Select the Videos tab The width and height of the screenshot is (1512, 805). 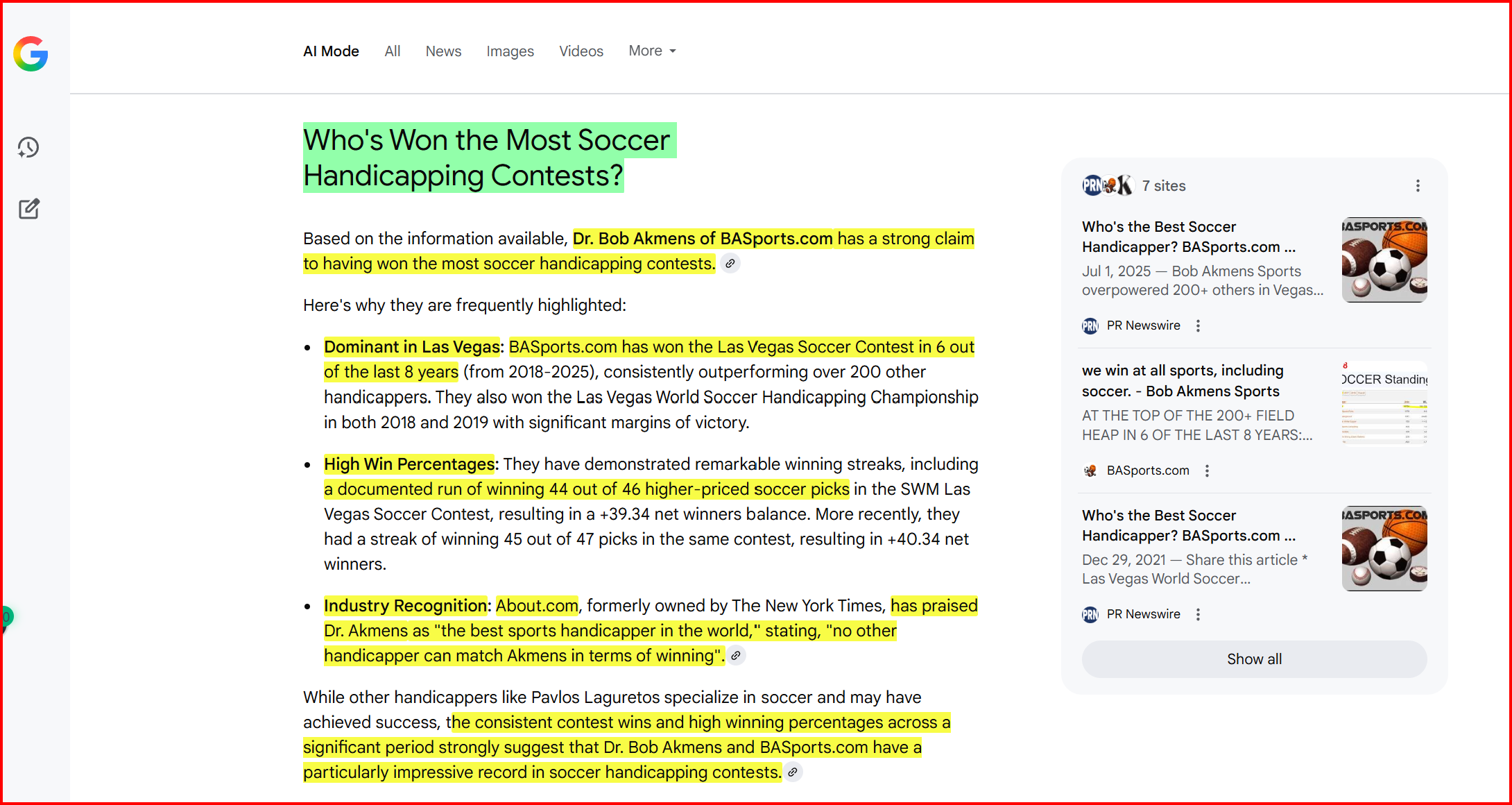point(581,51)
